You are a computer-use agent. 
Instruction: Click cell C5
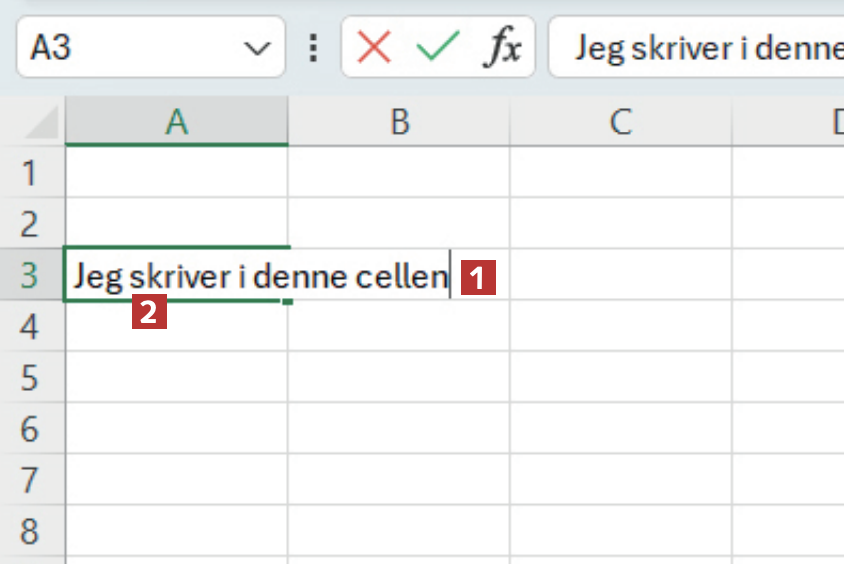click(620, 377)
